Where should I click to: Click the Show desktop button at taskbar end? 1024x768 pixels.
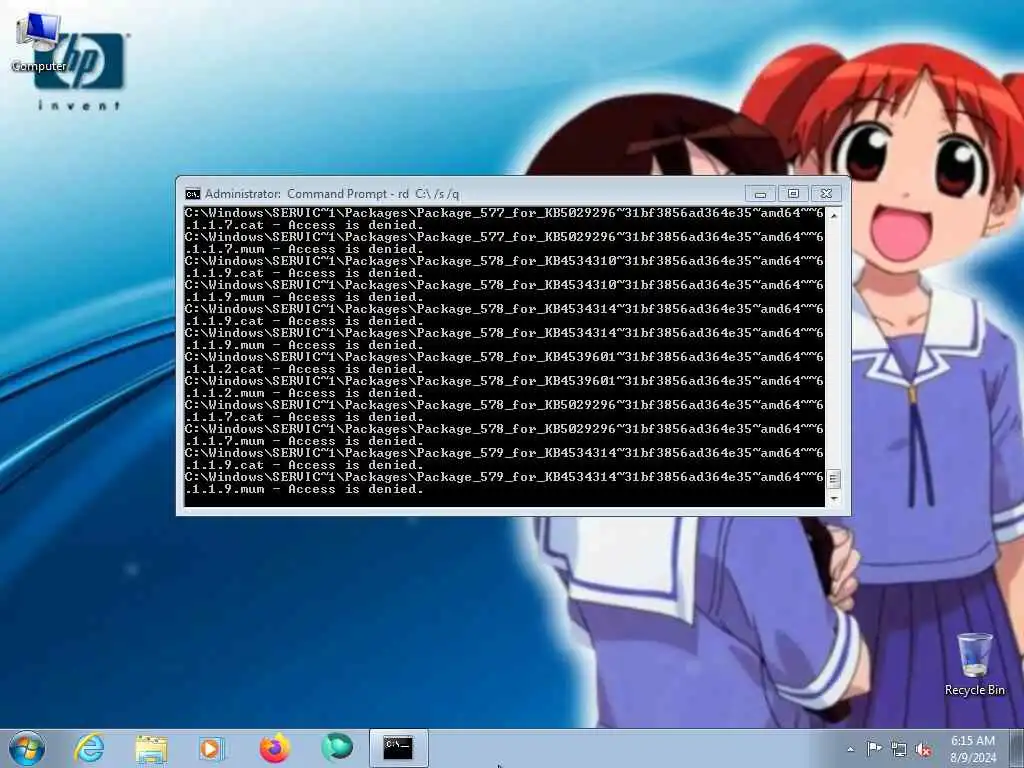tap(1017, 749)
